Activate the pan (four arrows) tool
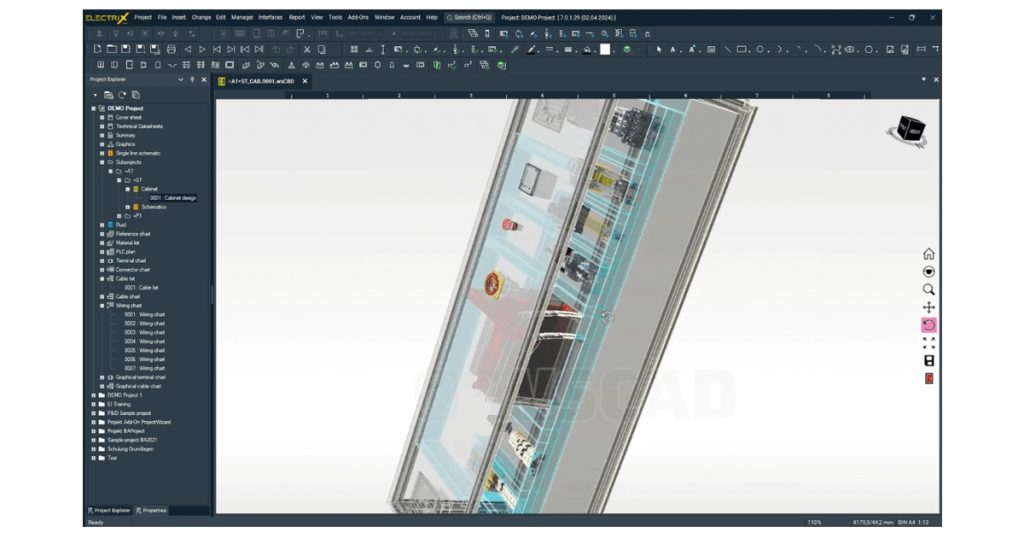This screenshot has width=1024, height=538. [x=929, y=307]
